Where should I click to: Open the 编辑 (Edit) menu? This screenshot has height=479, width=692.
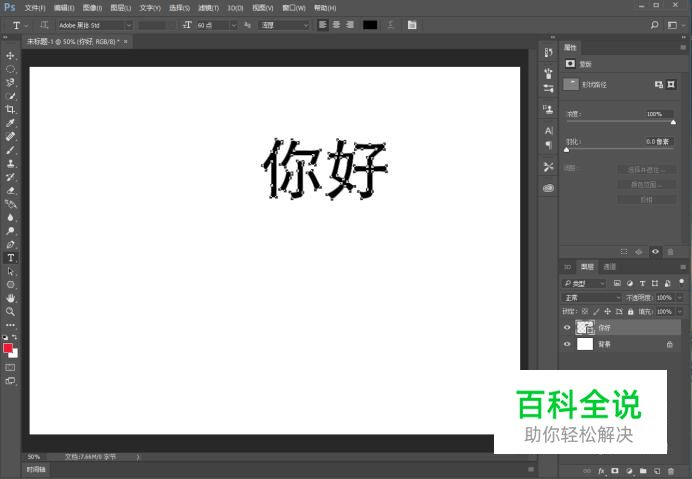click(64, 8)
